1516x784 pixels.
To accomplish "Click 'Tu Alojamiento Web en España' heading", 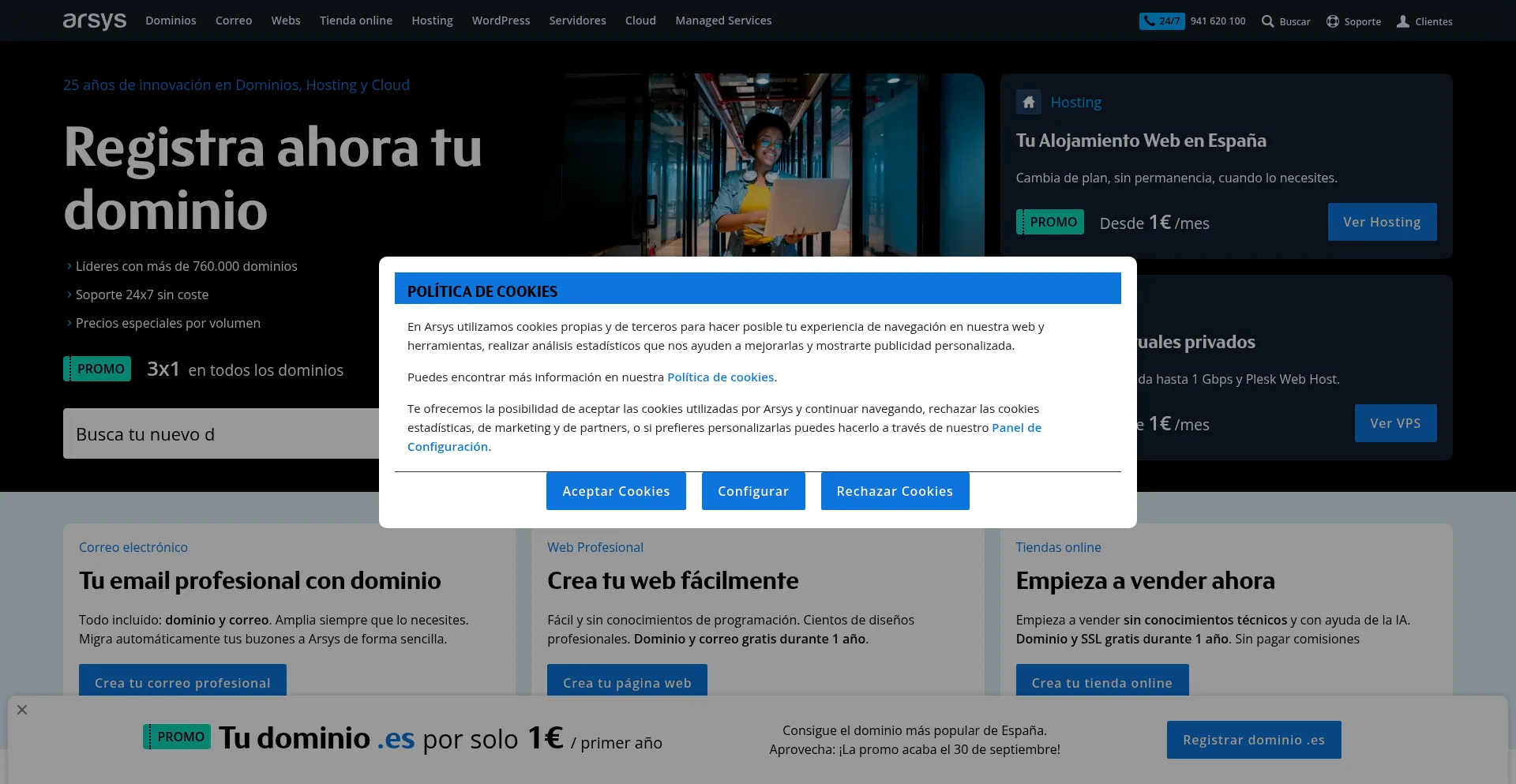I will tap(1141, 141).
